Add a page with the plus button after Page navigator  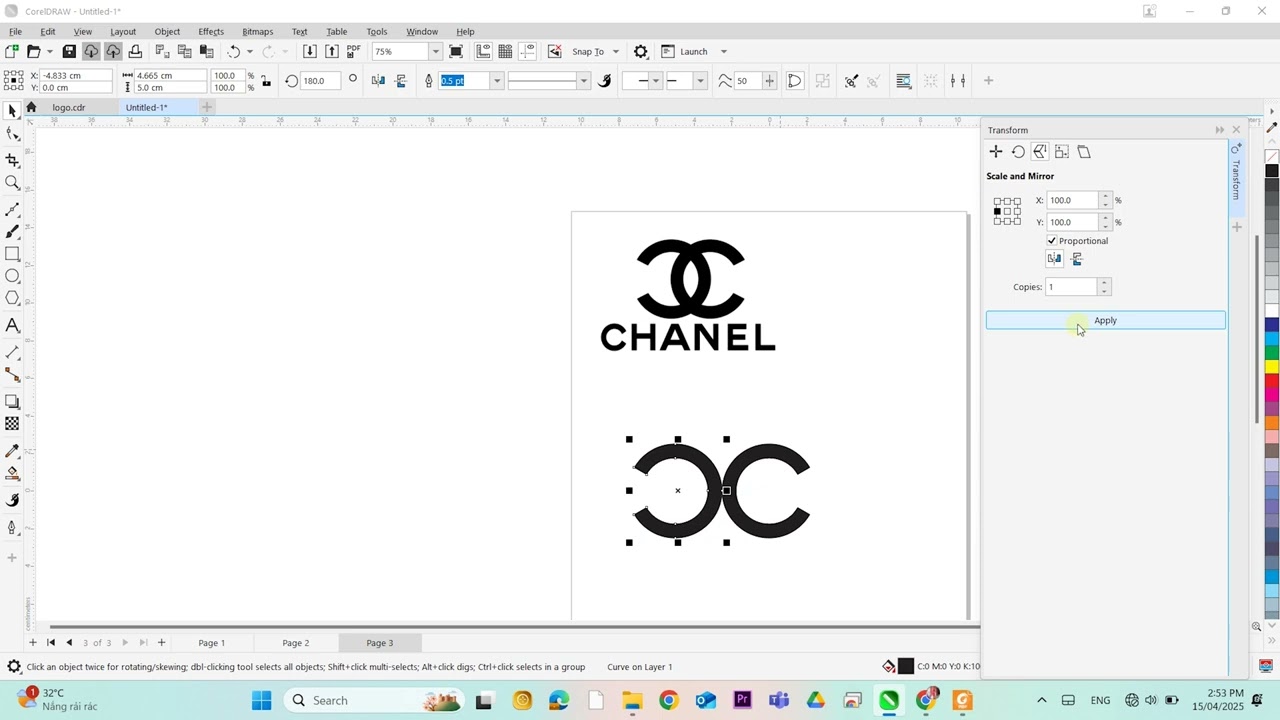click(x=161, y=643)
